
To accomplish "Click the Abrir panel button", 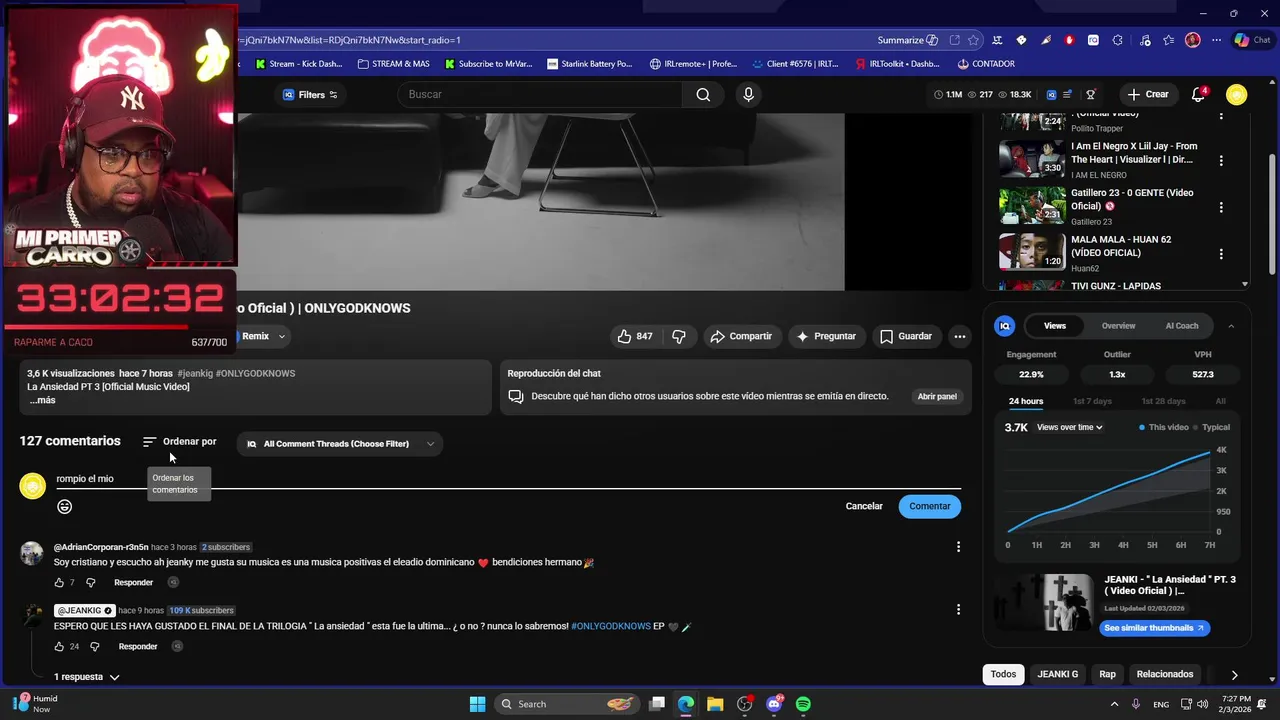I will click(x=937, y=396).
